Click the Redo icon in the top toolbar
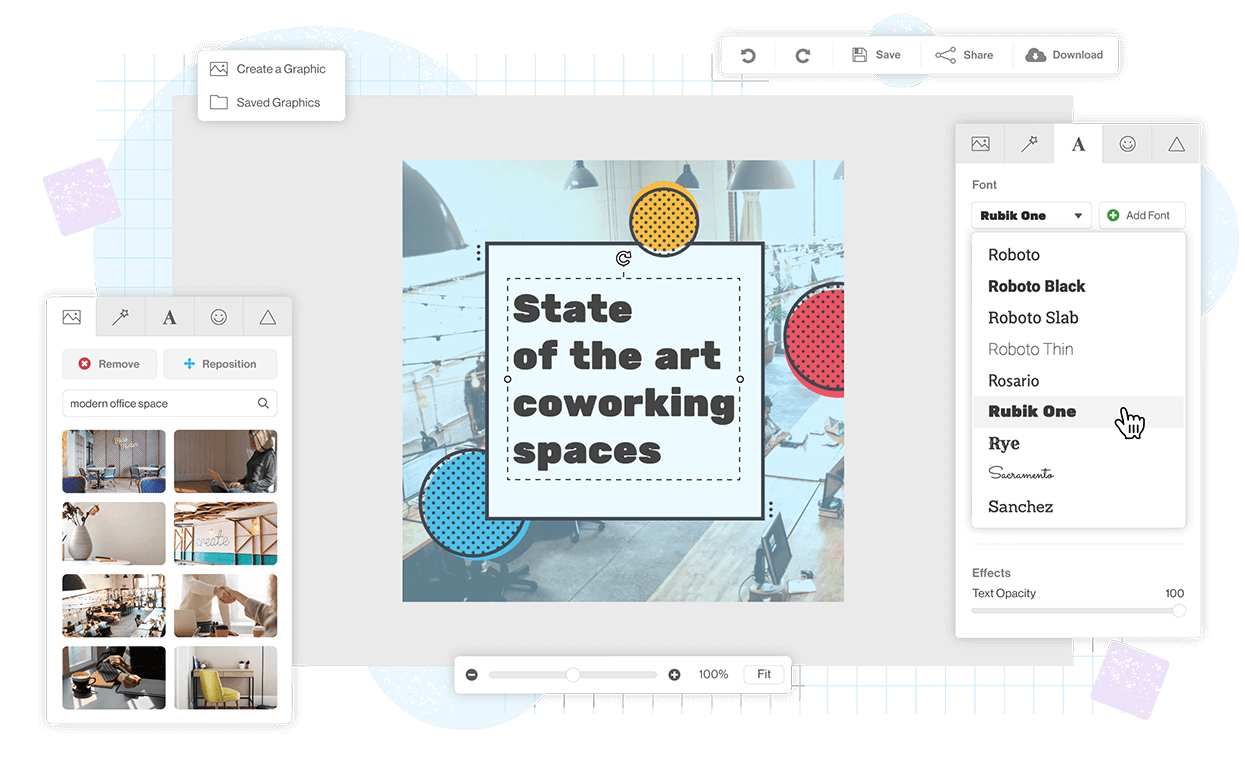This screenshot has width=1245, height=761. (803, 54)
